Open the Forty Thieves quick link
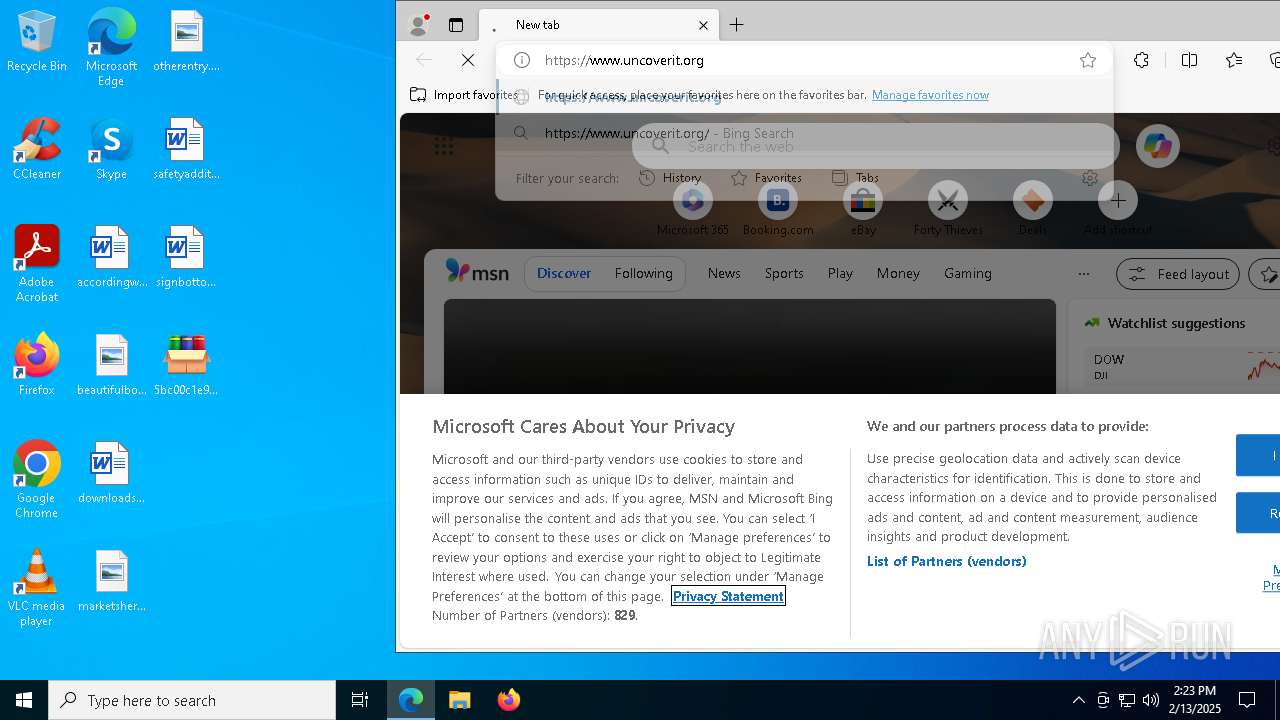The width and height of the screenshot is (1280, 720). (948, 209)
